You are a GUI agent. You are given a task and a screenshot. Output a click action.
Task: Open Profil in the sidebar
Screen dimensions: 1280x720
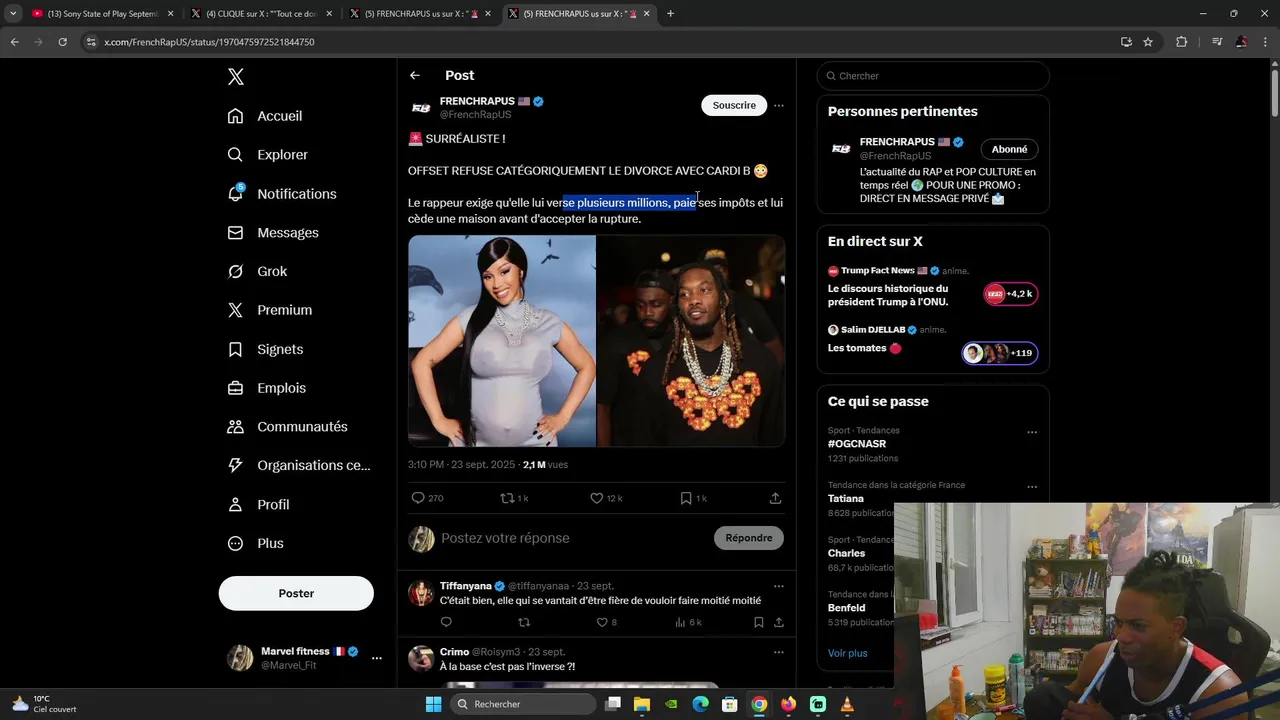258,505
